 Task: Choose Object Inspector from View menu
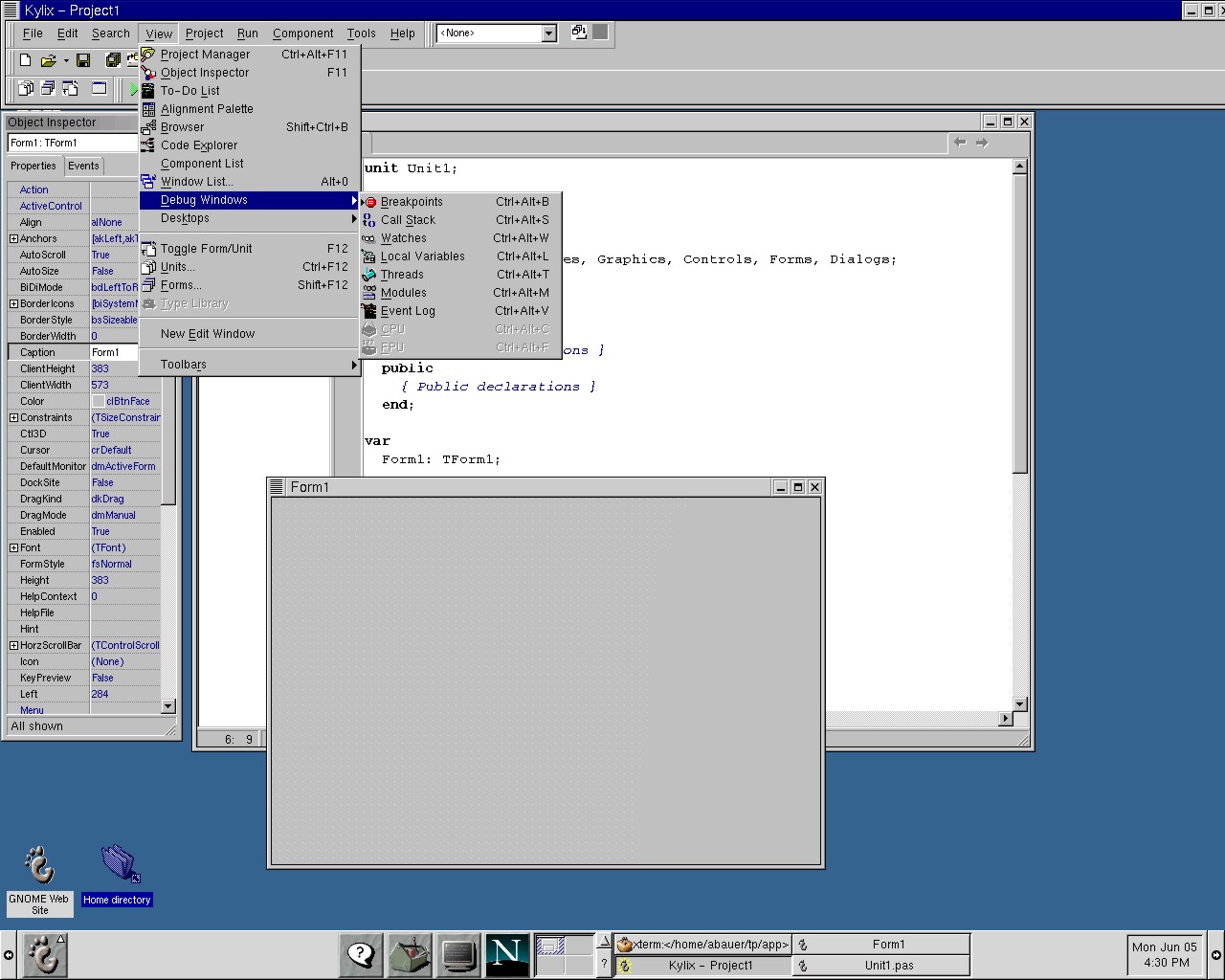(249, 73)
